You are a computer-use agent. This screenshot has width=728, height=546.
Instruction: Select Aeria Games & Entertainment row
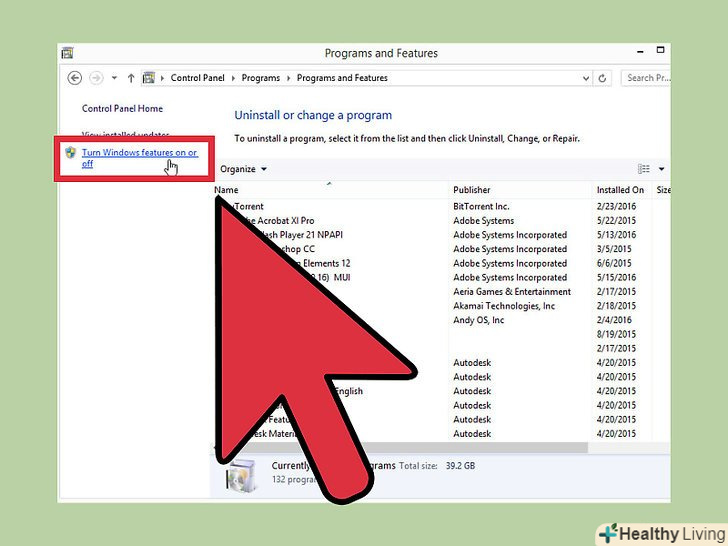click(512, 292)
